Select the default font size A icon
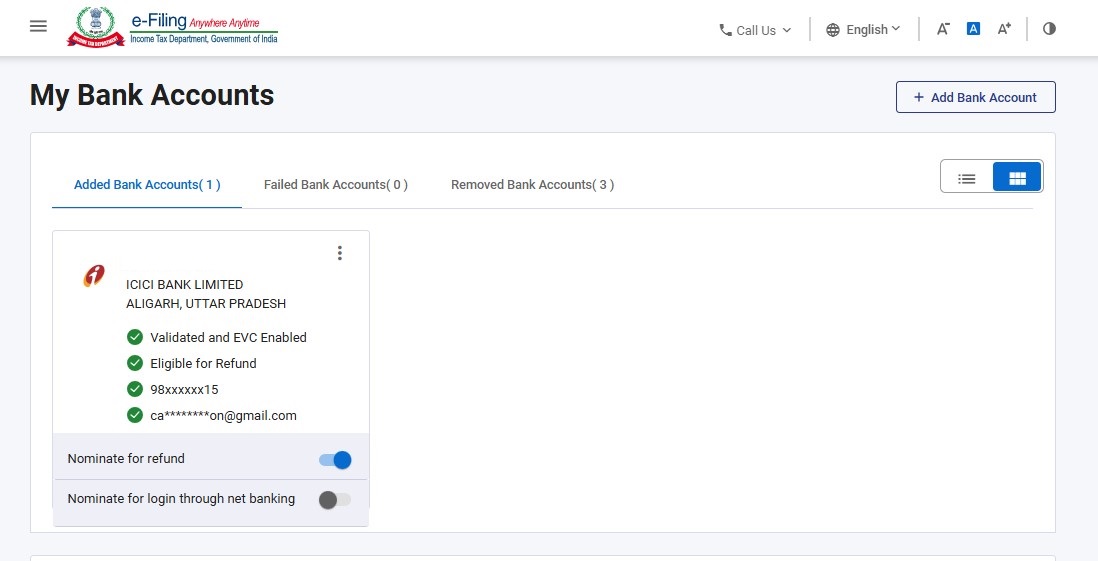The width and height of the screenshot is (1098, 561). coord(973,29)
